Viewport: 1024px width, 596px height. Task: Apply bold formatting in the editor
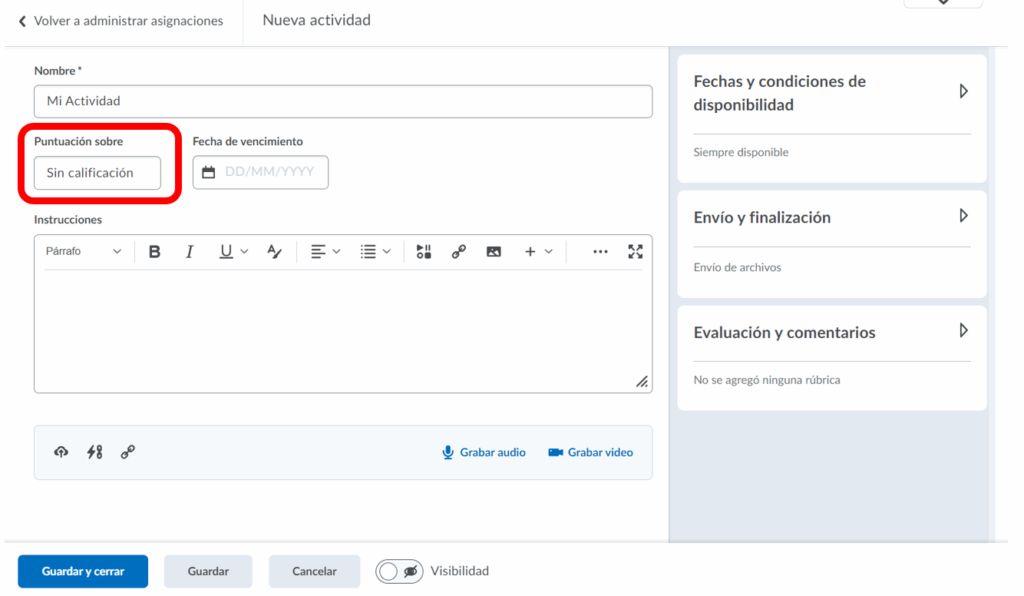(x=155, y=252)
